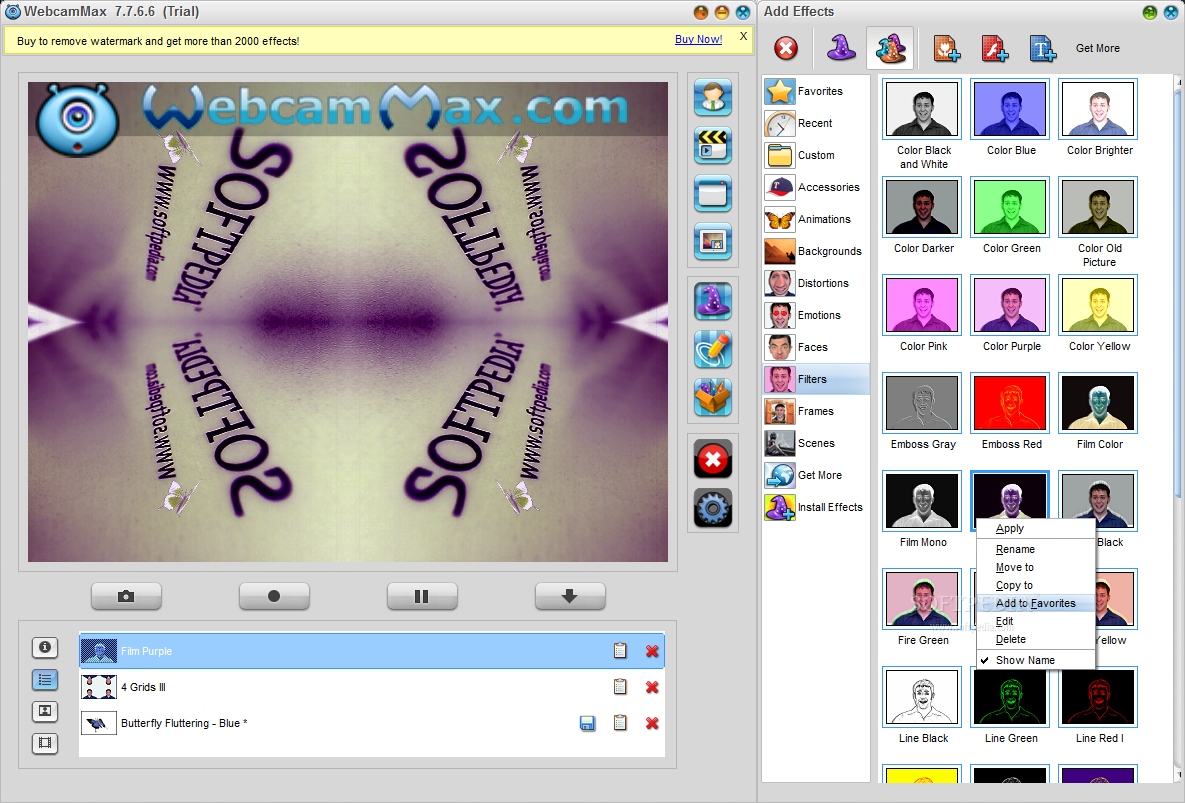1185x803 pixels.
Task: Open the Distortions category
Action: click(x=816, y=283)
